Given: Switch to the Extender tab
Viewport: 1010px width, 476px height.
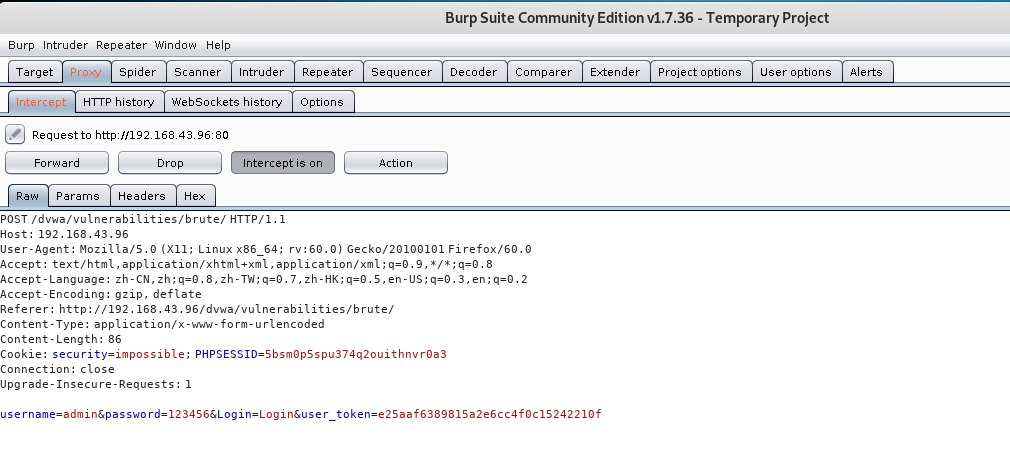Looking at the screenshot, I should pyautogui.click(x=615, y=72).
